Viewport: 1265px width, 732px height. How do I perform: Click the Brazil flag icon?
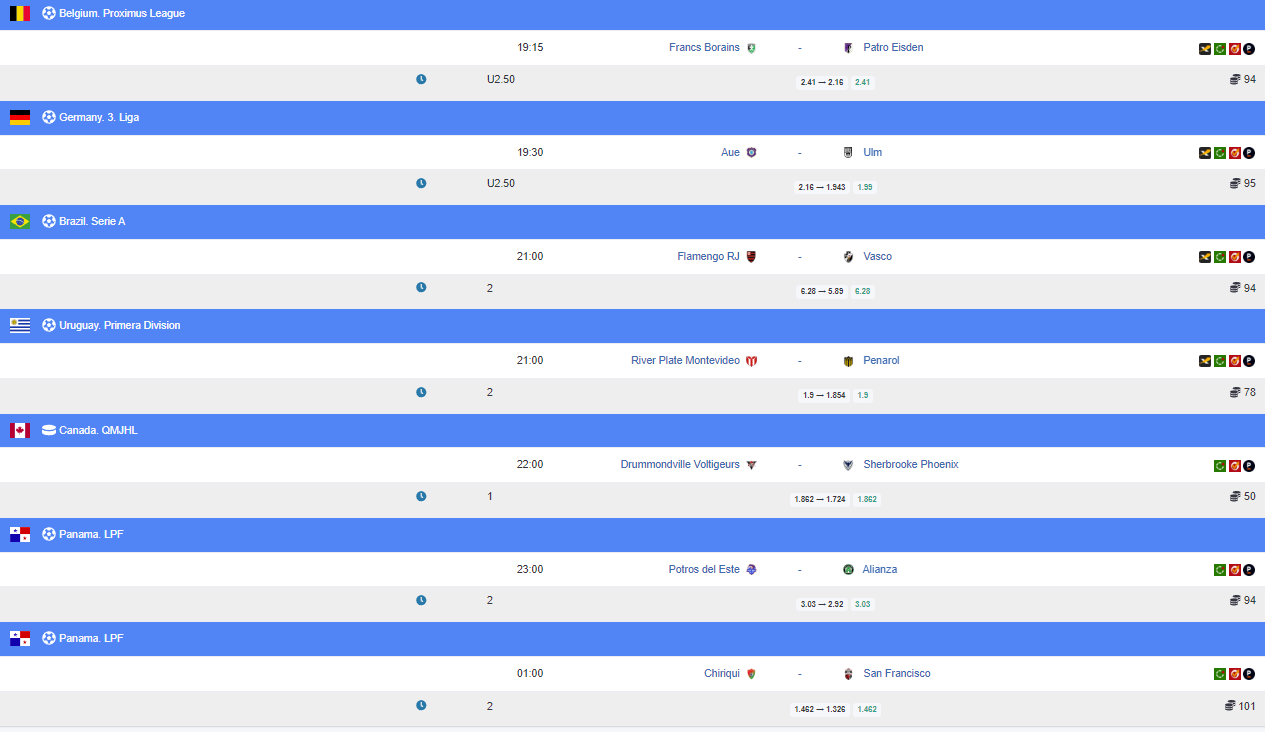point(20,222)
